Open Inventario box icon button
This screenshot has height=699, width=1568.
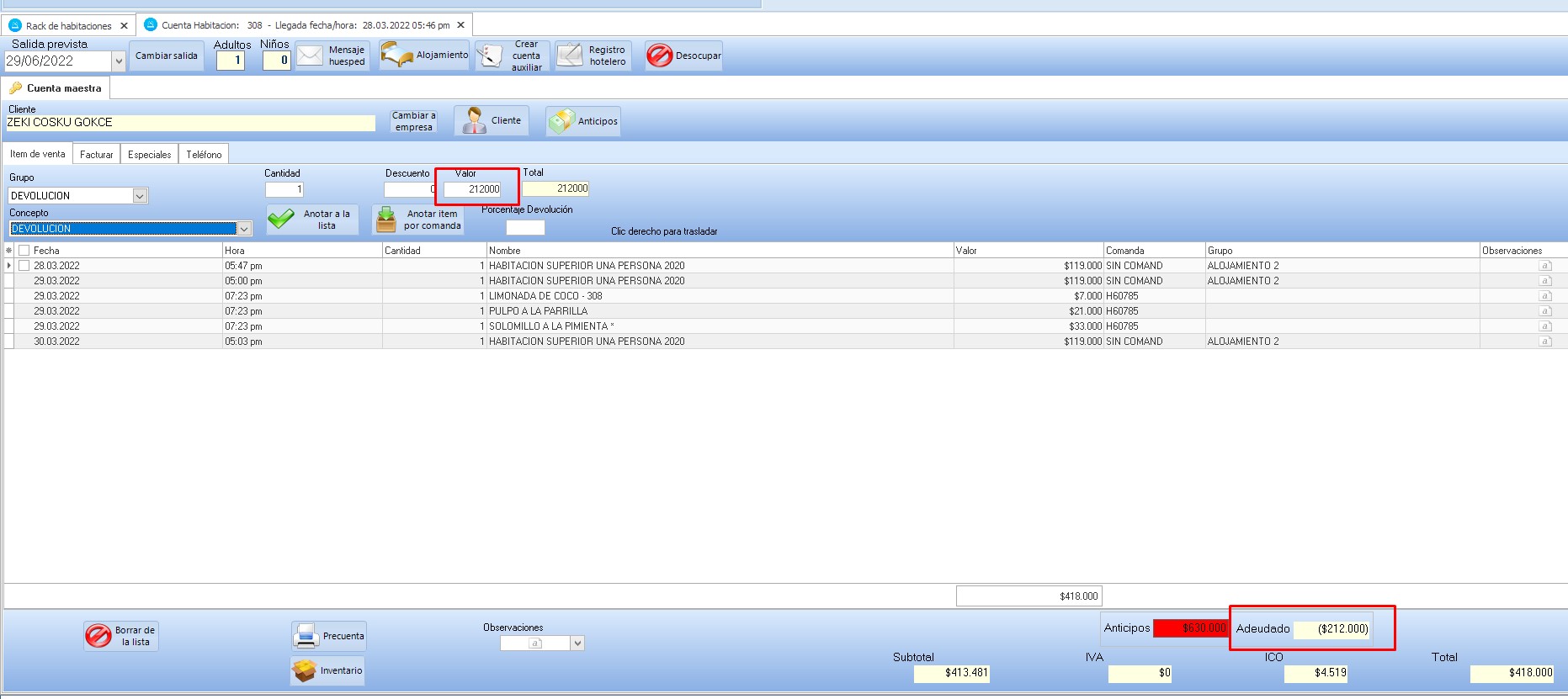(304, 671)
